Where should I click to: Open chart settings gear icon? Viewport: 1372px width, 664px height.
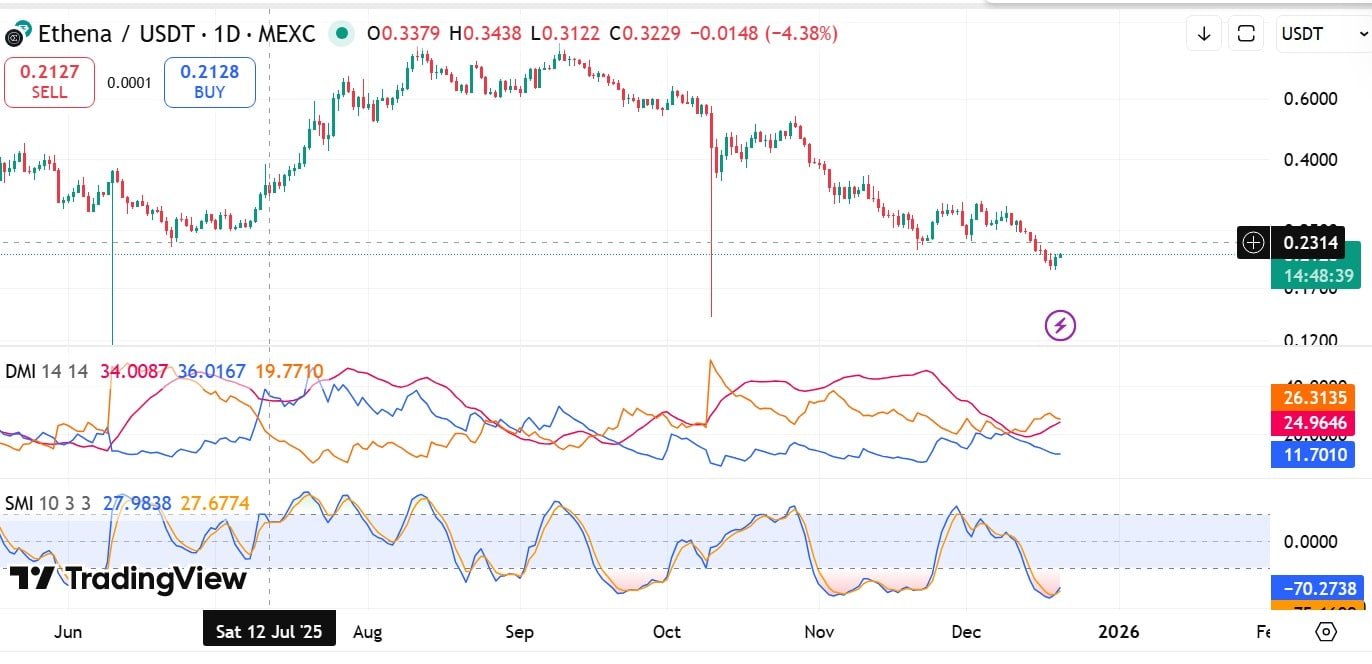click(x=1326, y=631)
